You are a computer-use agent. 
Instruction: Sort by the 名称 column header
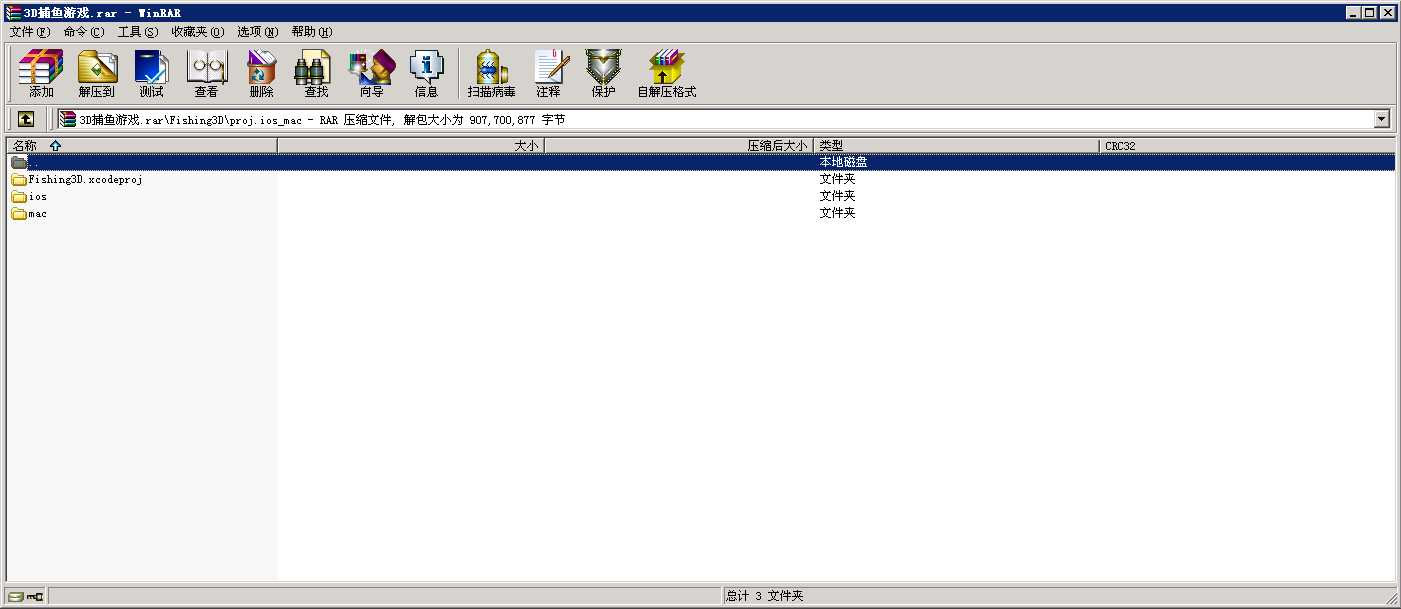[141, 146]
